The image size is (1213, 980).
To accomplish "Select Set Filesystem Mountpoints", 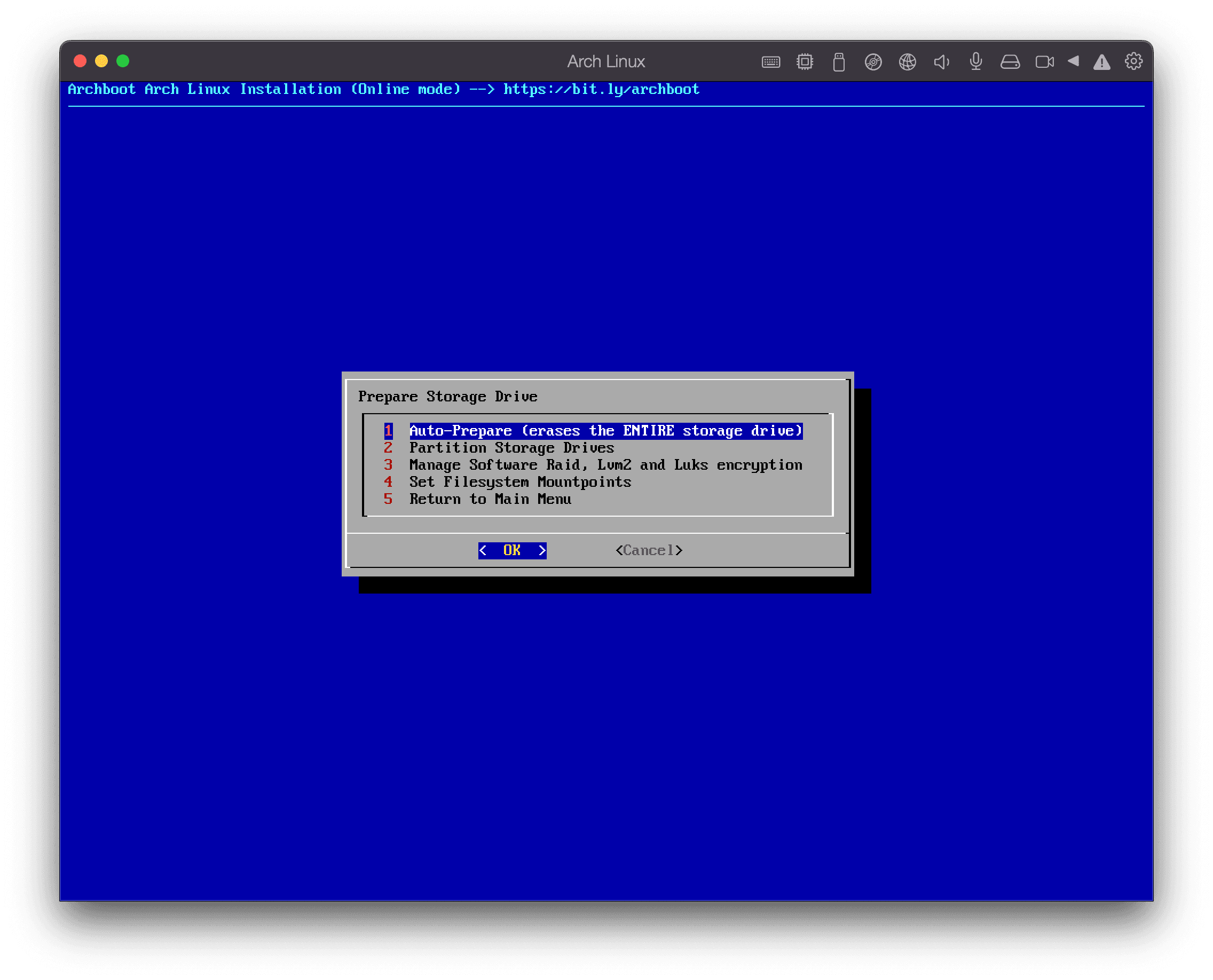I will (x=507, y=481).
